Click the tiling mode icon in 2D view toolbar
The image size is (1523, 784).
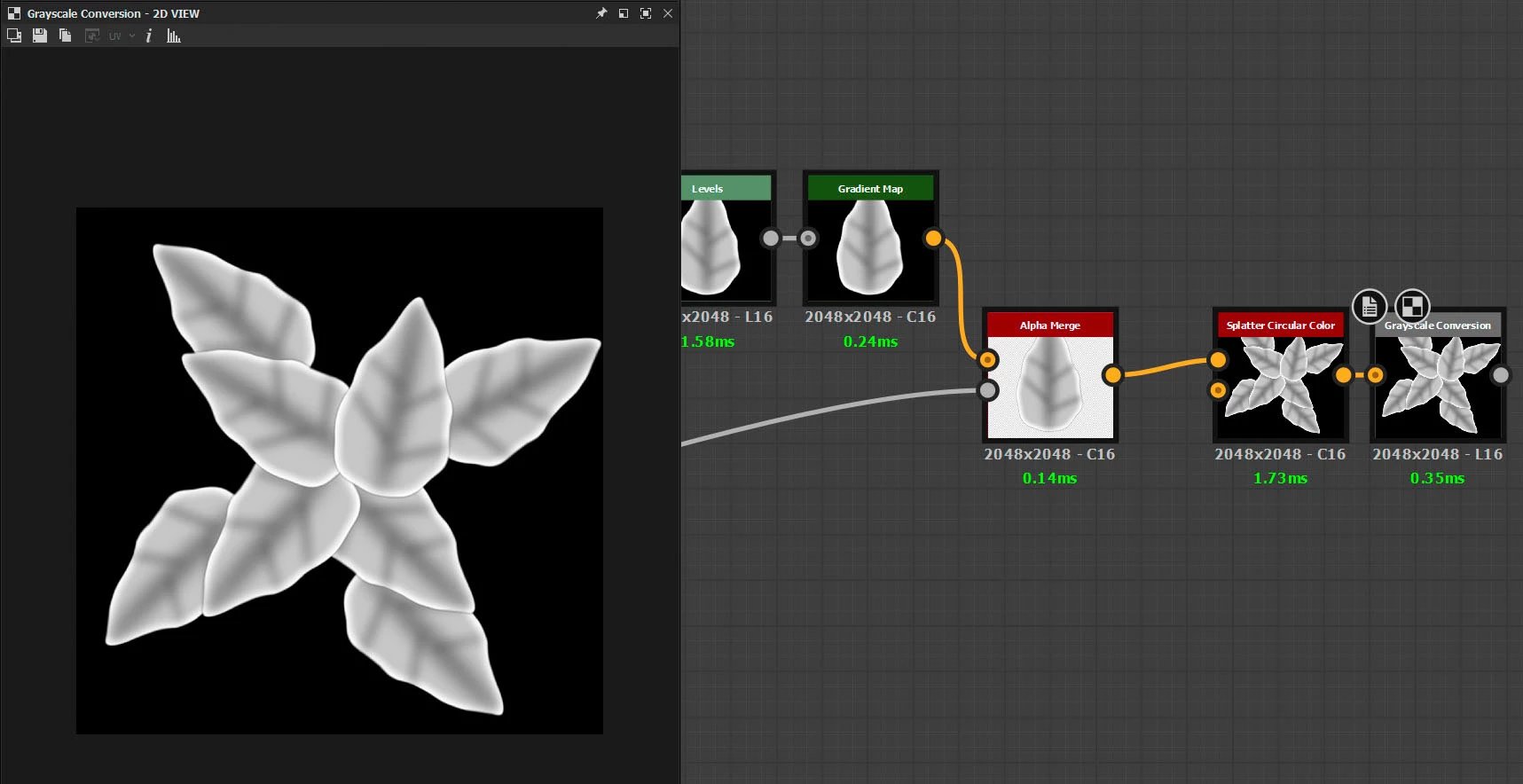(14, 35)
